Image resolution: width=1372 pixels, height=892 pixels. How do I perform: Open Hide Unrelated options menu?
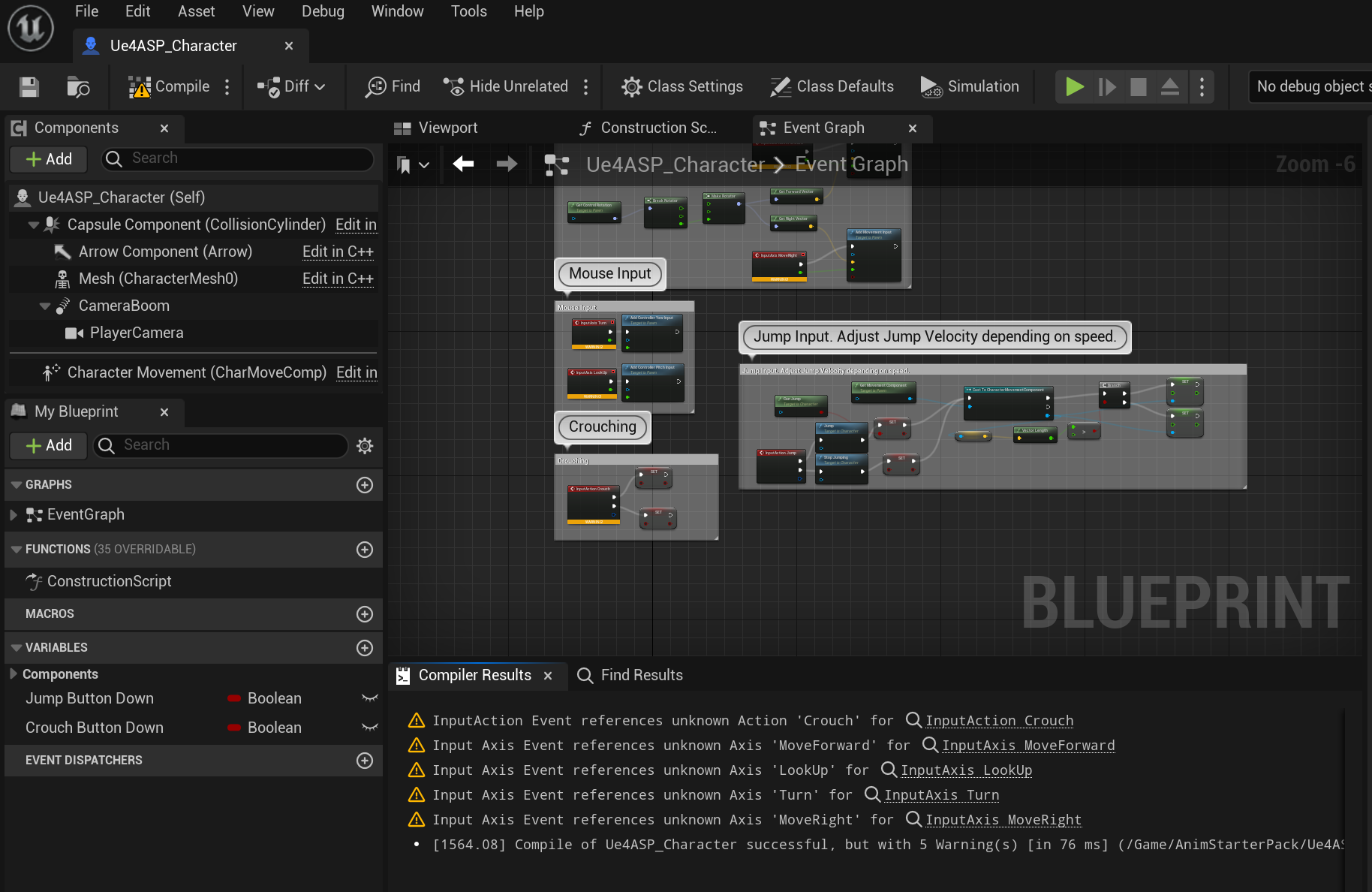(585, 87)
